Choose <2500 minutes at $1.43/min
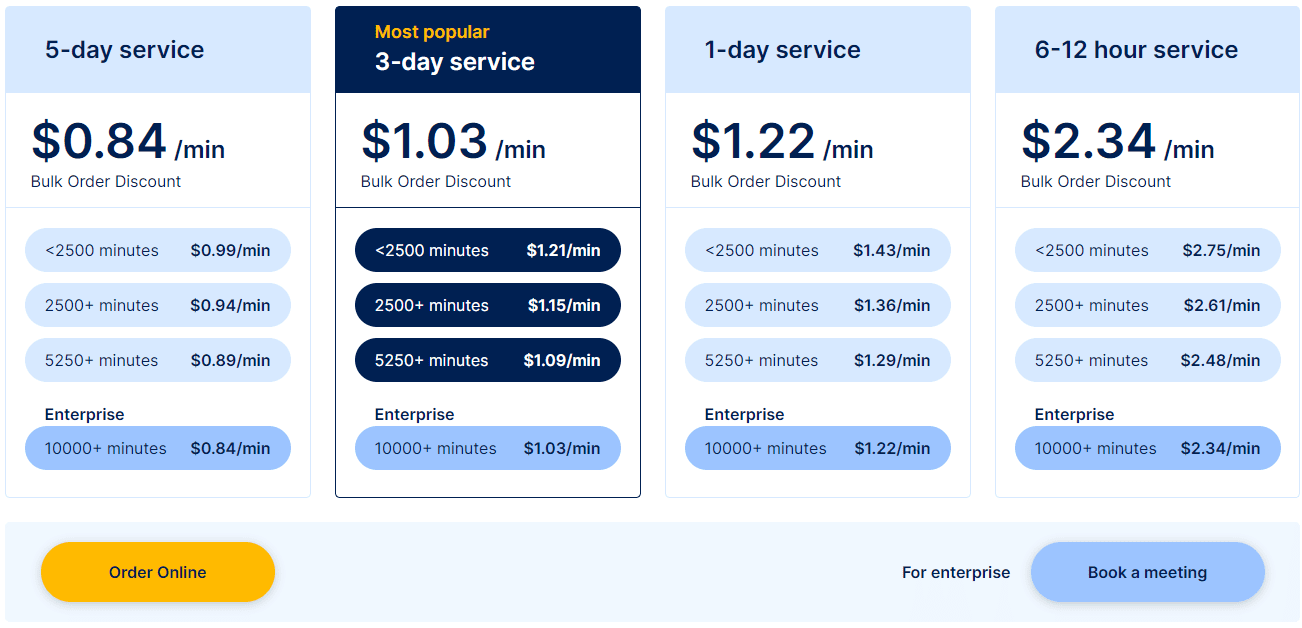The height and width of the screenshot is (628, 1302). [x=818, y=250]
